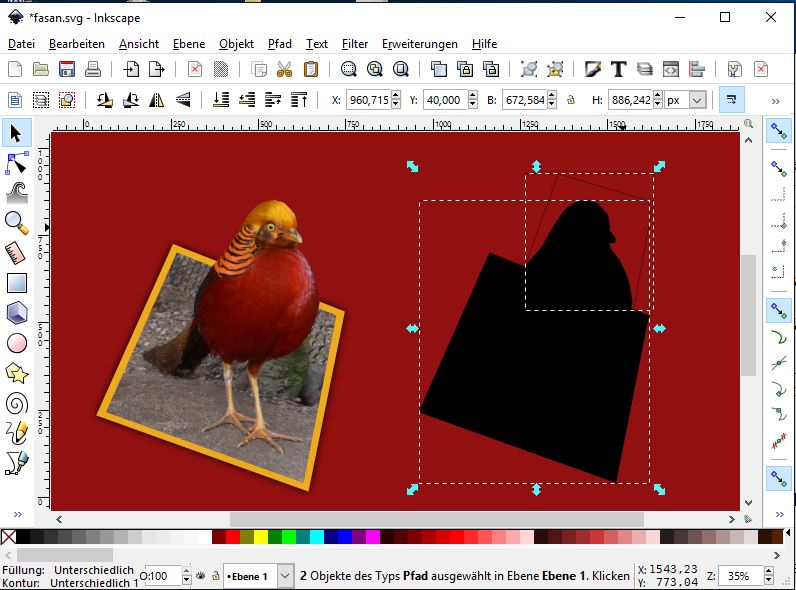Viewport: 796px width, 590px height.
Task: Select the Node editing tool
Action: coord(16,162)
